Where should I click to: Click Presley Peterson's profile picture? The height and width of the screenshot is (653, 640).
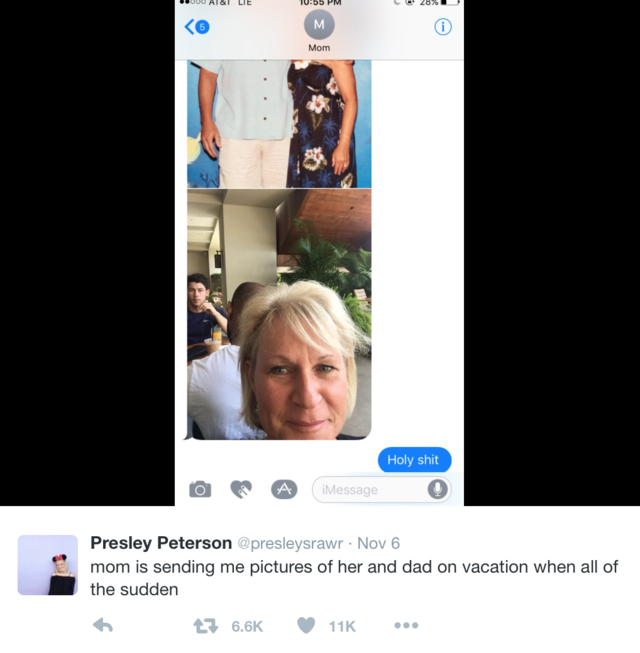(47, 565)
